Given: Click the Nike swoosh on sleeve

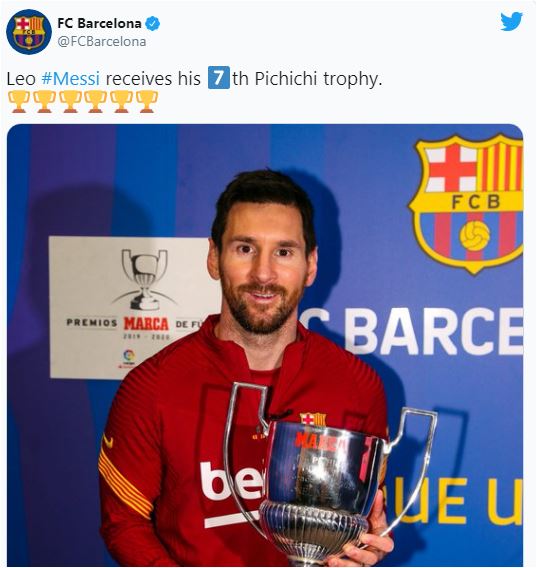Looking at the screenshot, I should tap(108, 441).
